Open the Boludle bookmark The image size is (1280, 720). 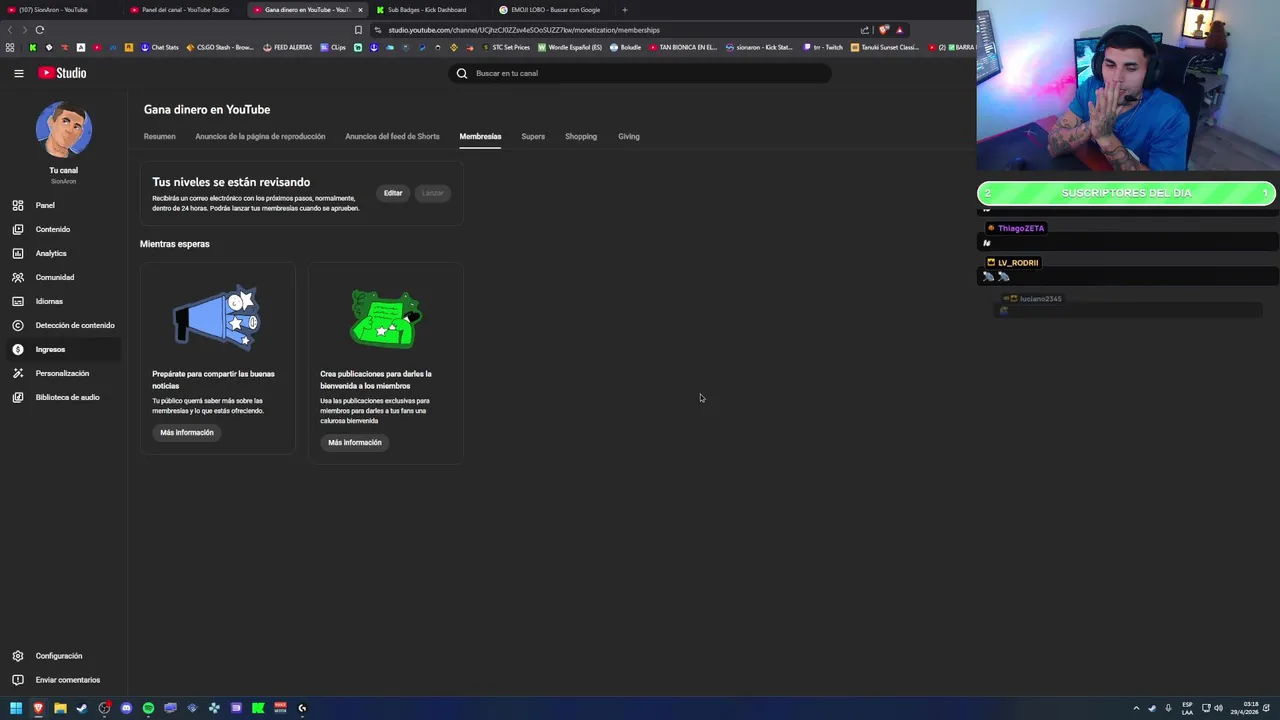tap(626, 47)
